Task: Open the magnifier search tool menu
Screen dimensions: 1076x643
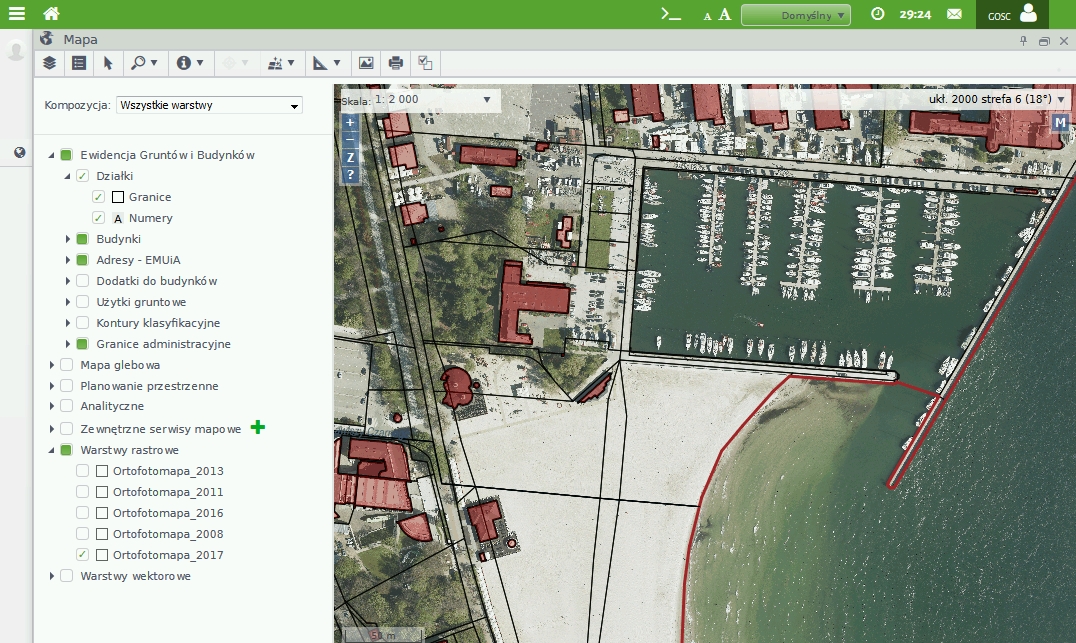Action: [x=143, y=63]
